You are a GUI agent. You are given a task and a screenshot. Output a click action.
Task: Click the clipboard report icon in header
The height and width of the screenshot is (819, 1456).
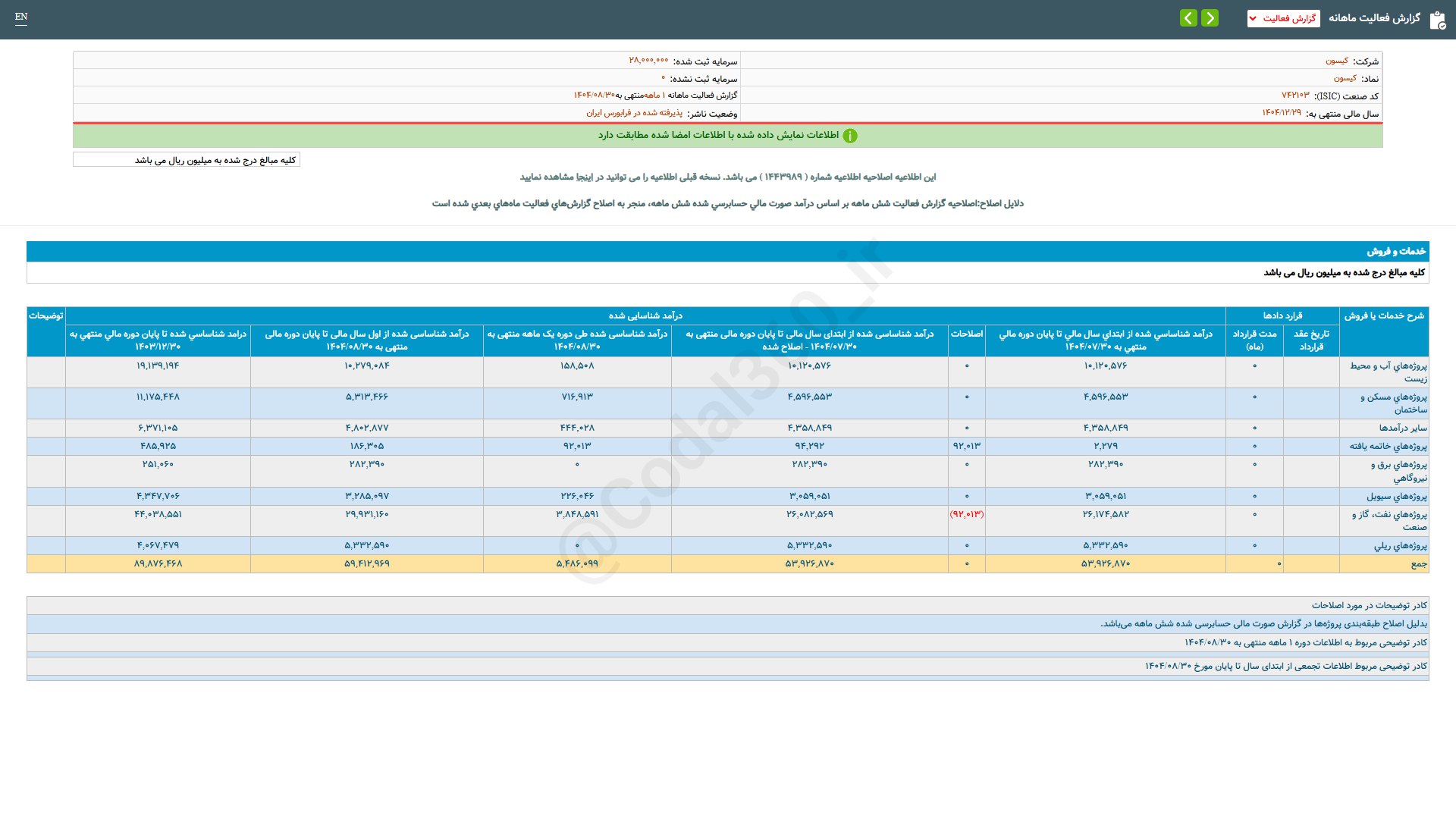(1437, 20)
